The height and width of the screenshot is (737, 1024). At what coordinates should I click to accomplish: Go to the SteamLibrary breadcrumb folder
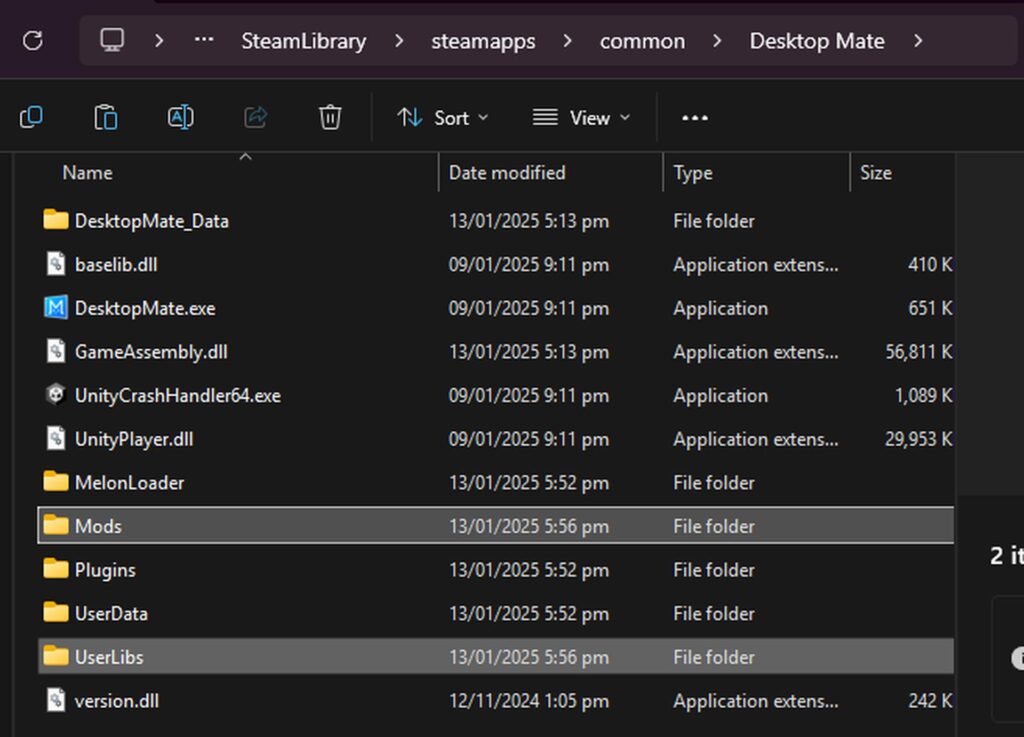(304, 41)
